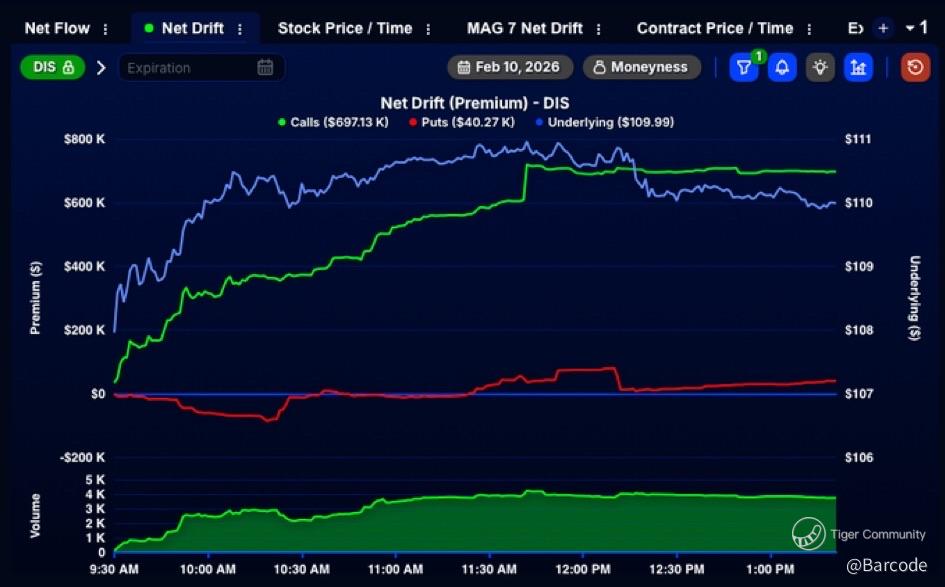Click the 9:30 AM time axis label
This screenshot has width=945, height=587.
[x=114, y=569]
